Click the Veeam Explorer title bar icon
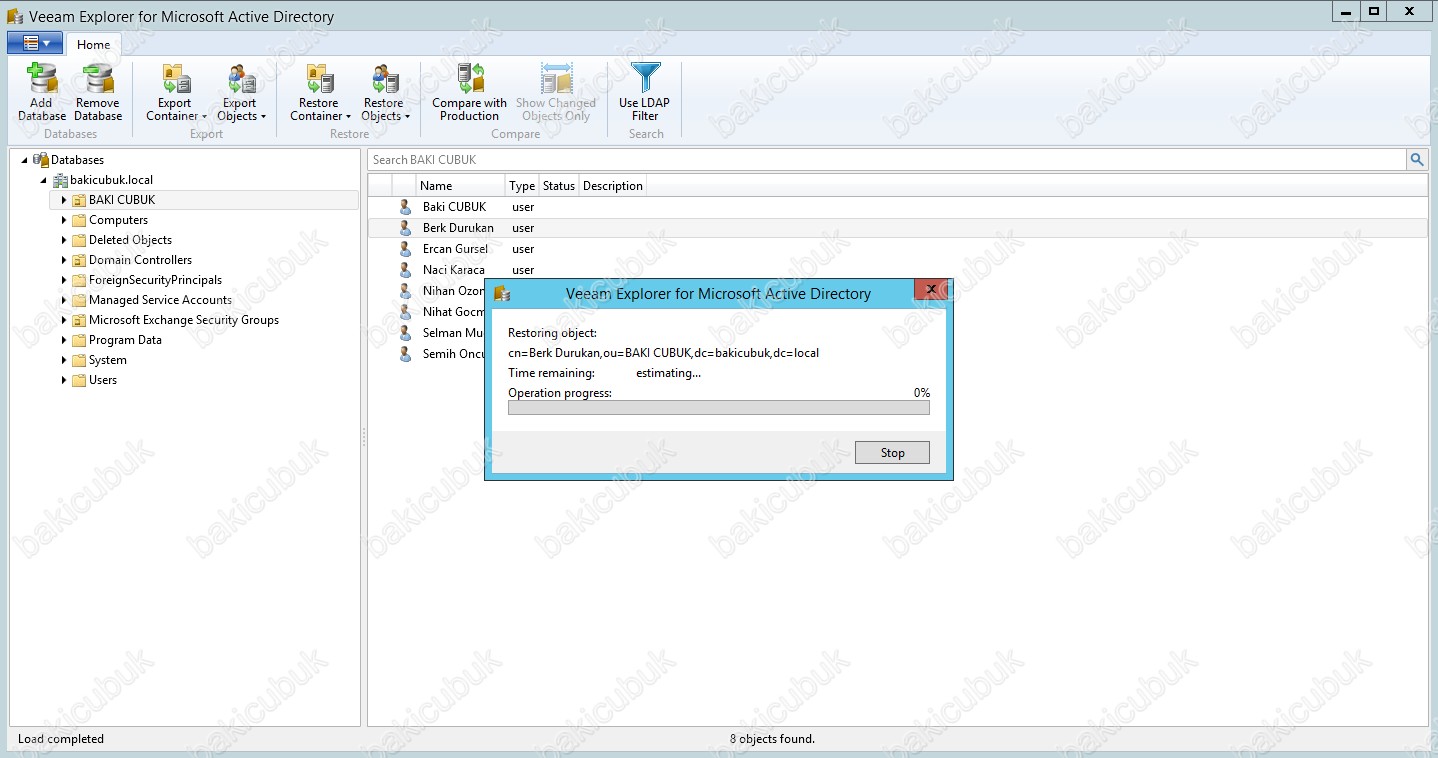The height and width of the screenshot is (758, 1438). [14, 16]
